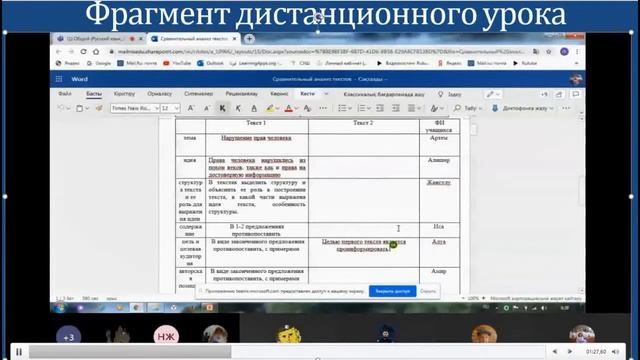
Task: Click the blue stop sharing button
Action: (x=393, y=291)
